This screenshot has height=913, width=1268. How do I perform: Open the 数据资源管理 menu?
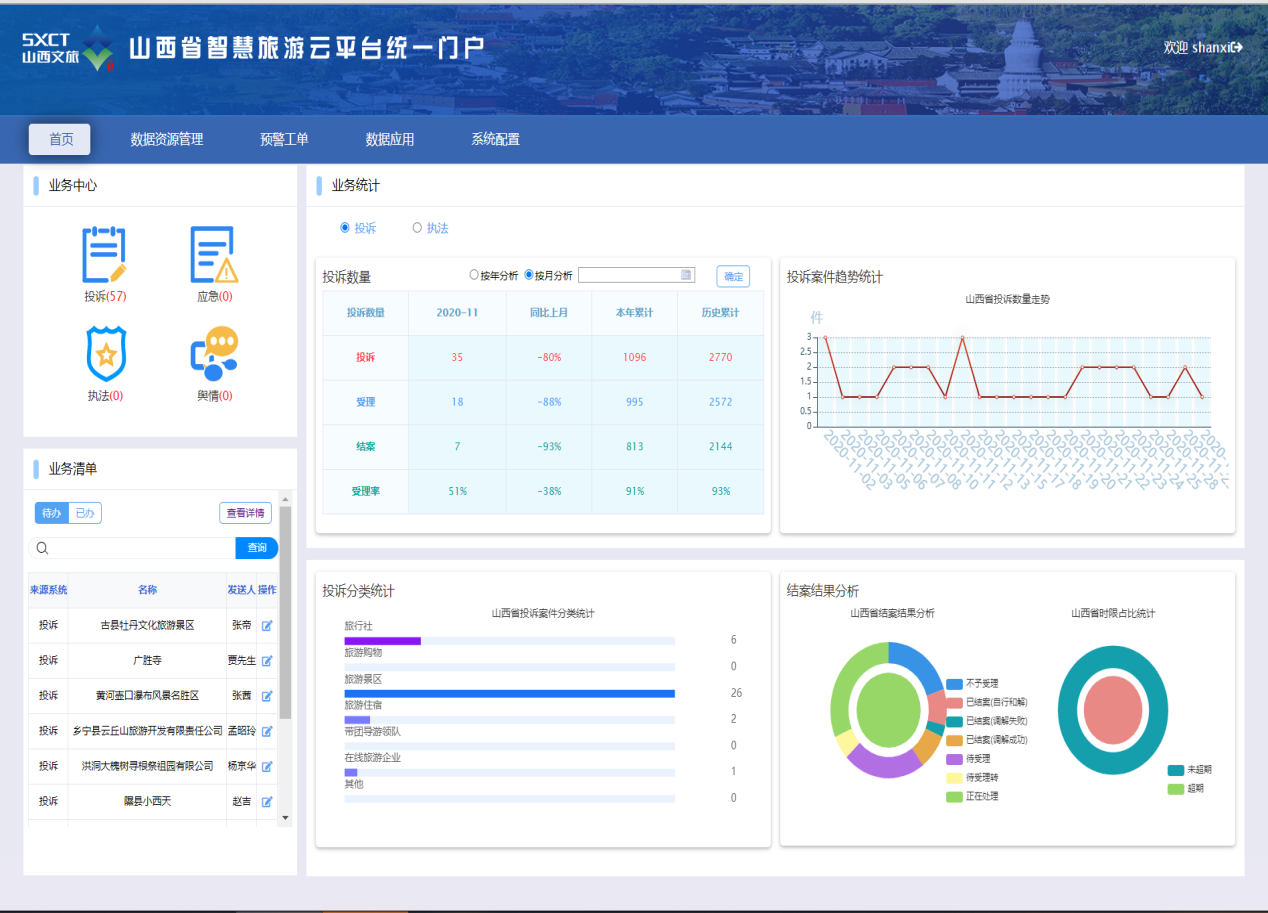click(x=167, y=140)
